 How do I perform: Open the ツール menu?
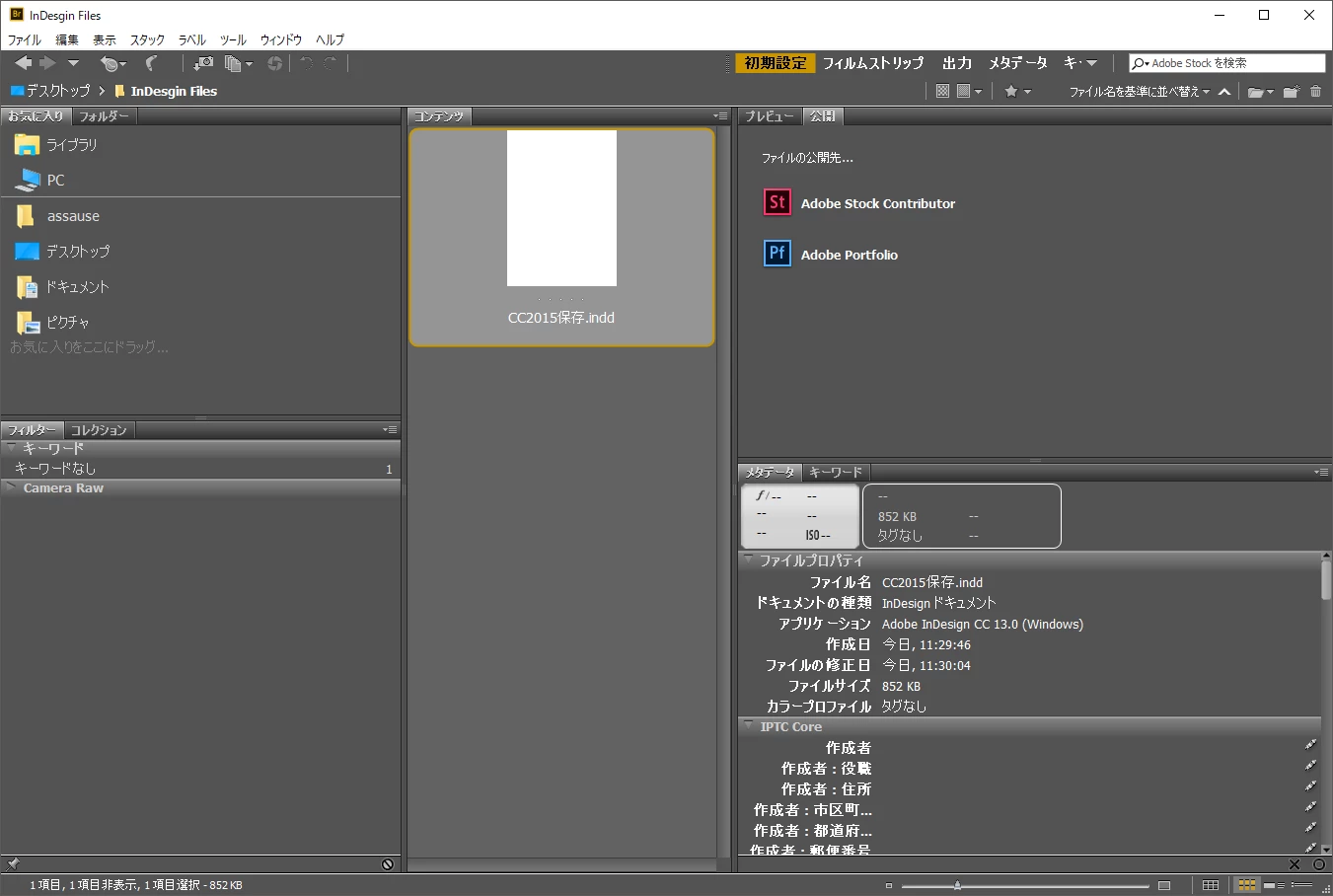tap(233, 39)
